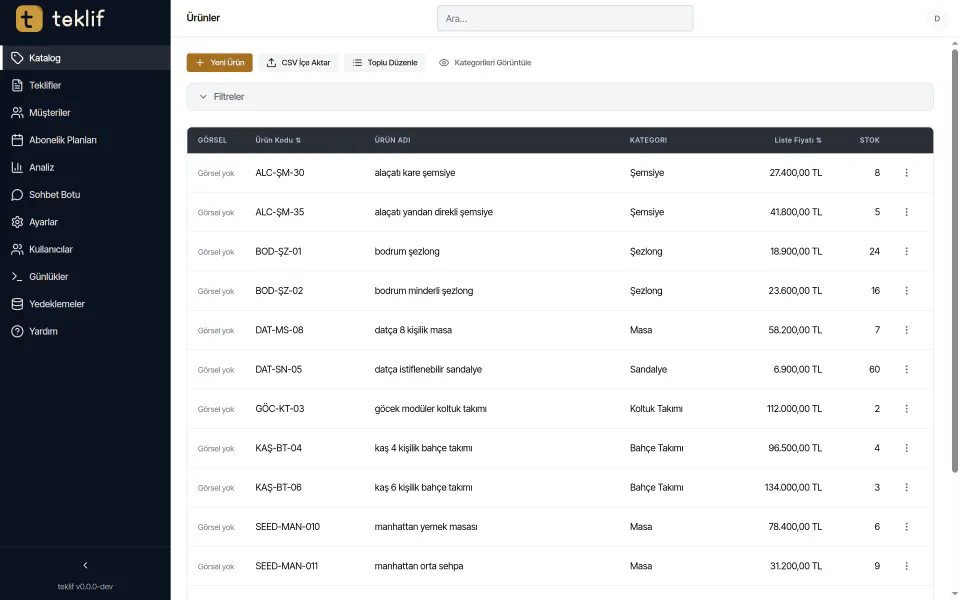Sort table by Liste Fiyatı column
The height and width of the screenshot is (600, 960).
coord(798,140)
